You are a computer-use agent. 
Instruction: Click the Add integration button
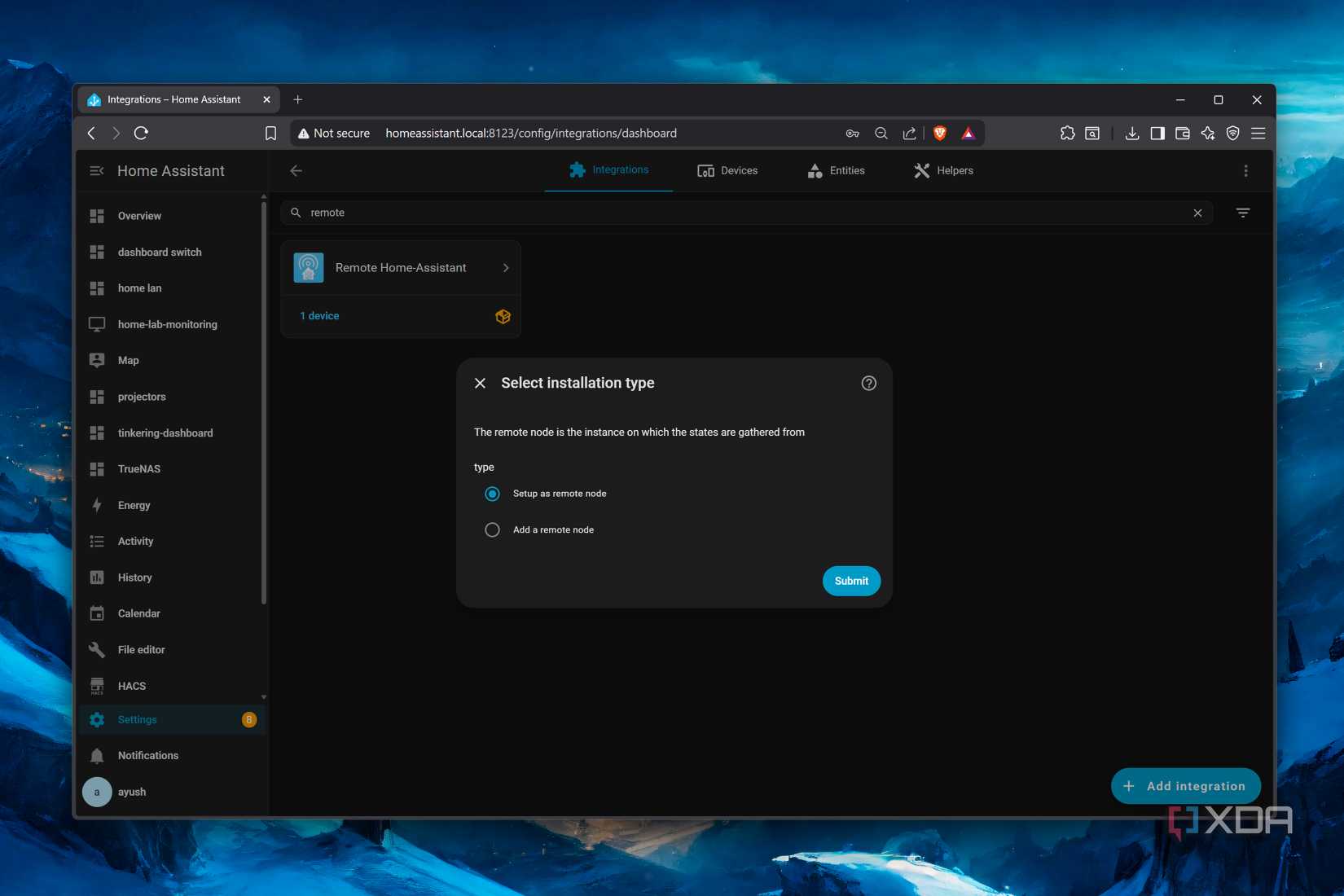(x=1185, y=786)
